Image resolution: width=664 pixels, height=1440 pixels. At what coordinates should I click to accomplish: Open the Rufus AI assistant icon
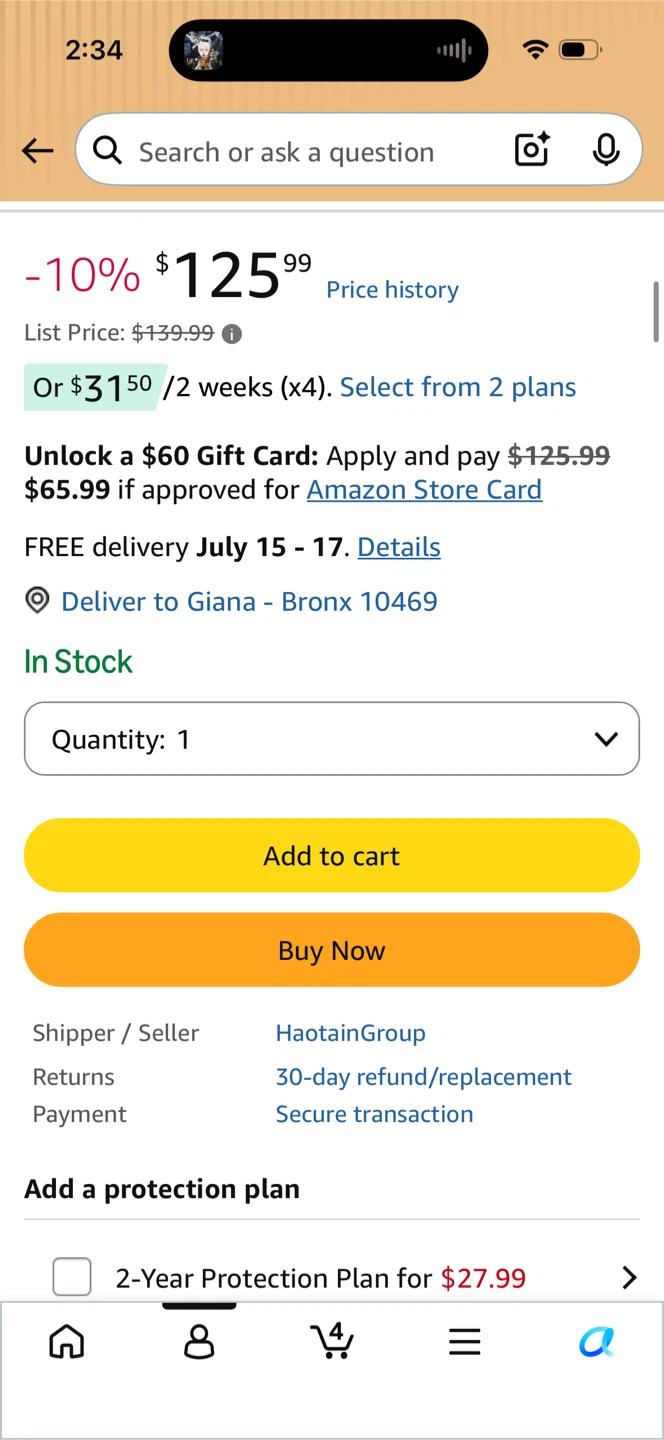(597, 1342)
